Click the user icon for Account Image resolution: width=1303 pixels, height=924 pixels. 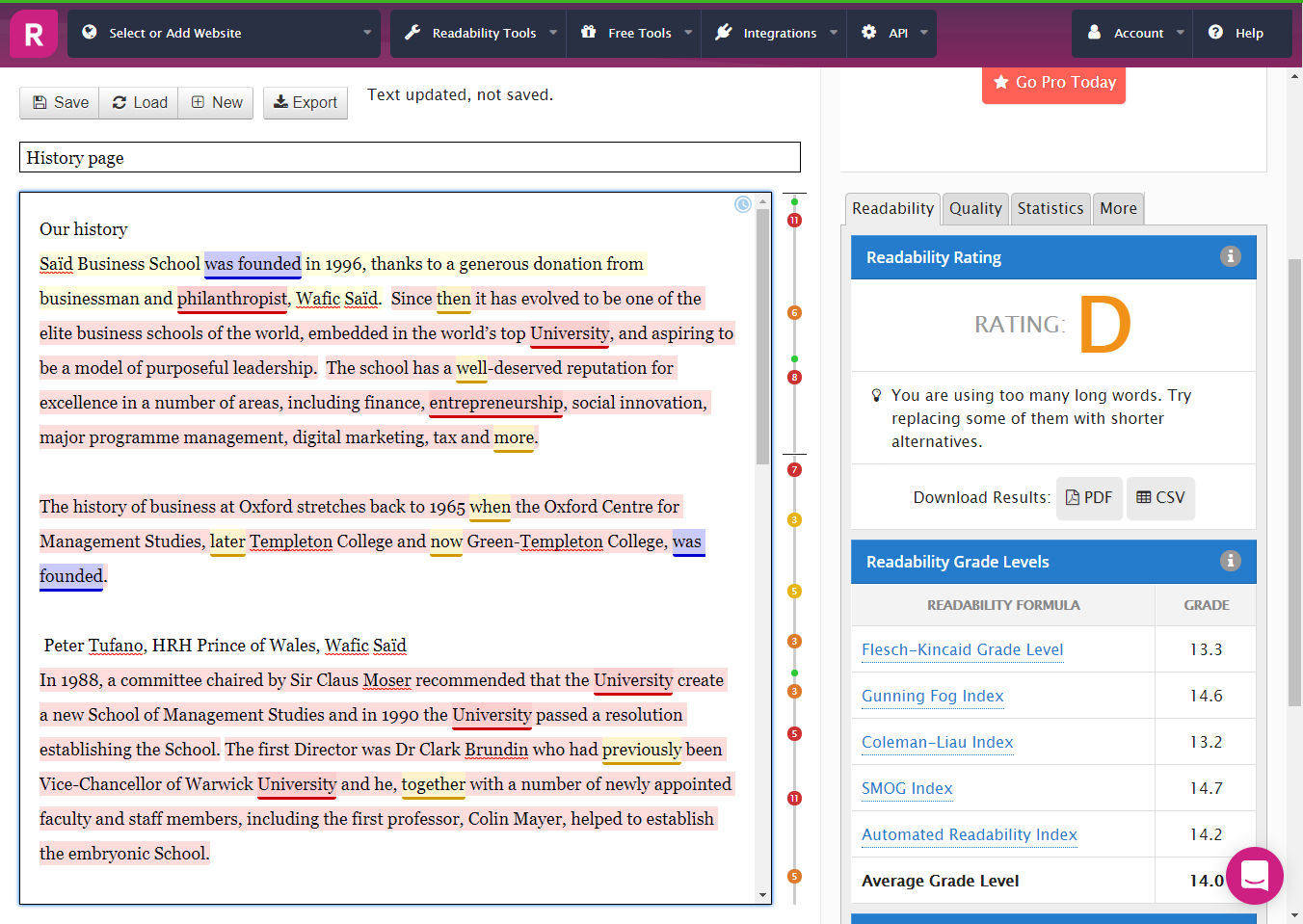click(x=1095, y=32)
